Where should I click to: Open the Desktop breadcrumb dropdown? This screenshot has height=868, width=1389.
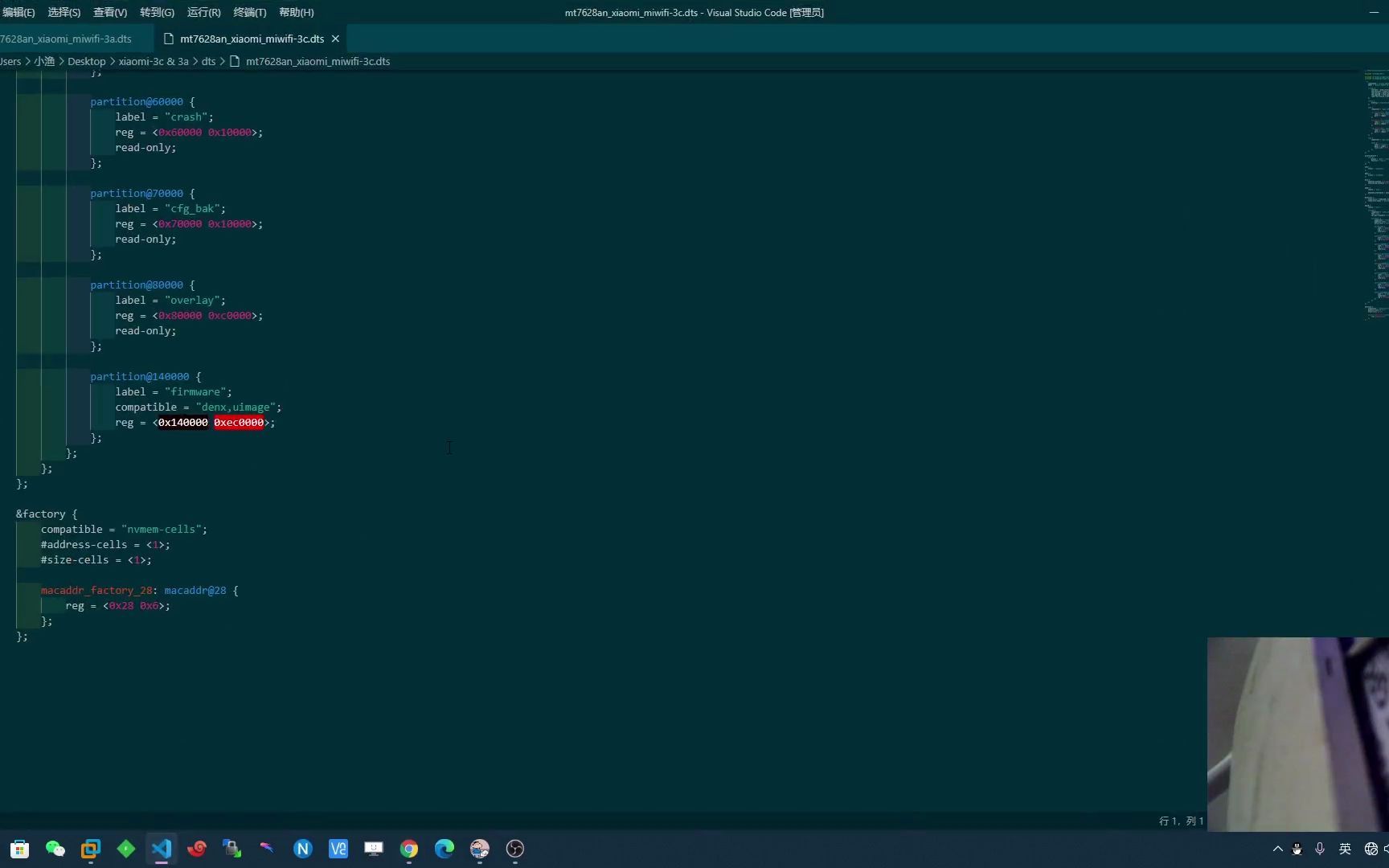click(86, 61)
